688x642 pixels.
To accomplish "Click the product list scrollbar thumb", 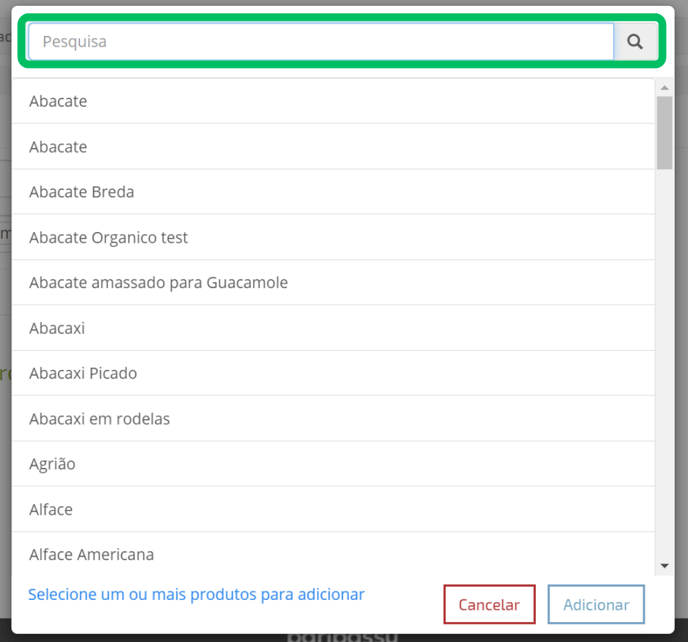I will (x=664, y=133).
